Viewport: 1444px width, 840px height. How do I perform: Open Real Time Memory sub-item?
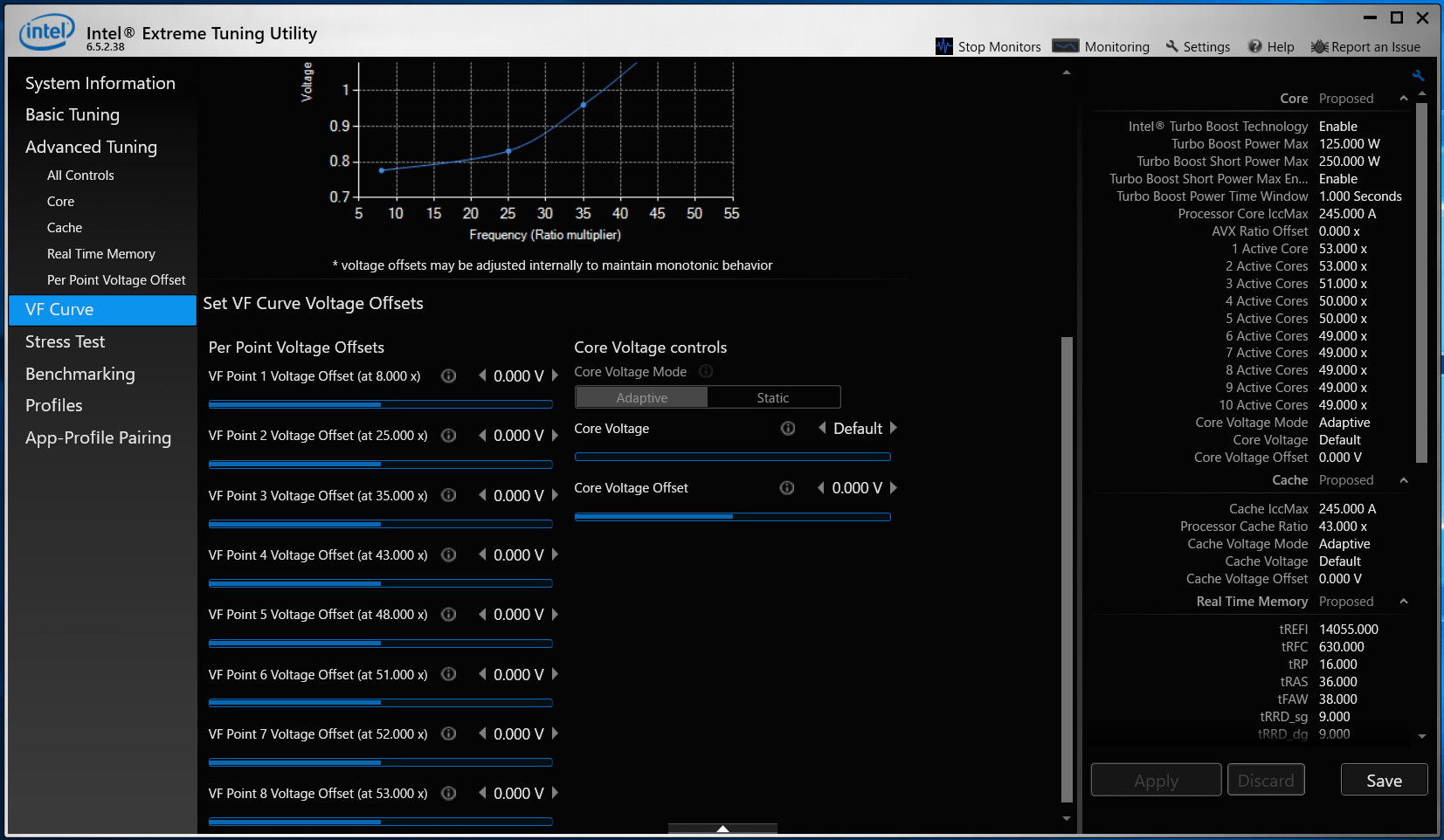pyautogui.click(x=101, y=253)
